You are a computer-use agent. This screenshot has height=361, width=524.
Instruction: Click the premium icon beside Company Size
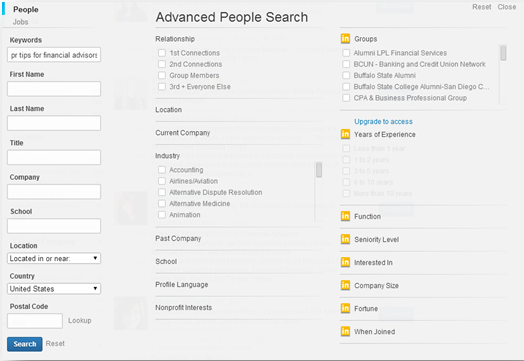[x=345, y=285]
